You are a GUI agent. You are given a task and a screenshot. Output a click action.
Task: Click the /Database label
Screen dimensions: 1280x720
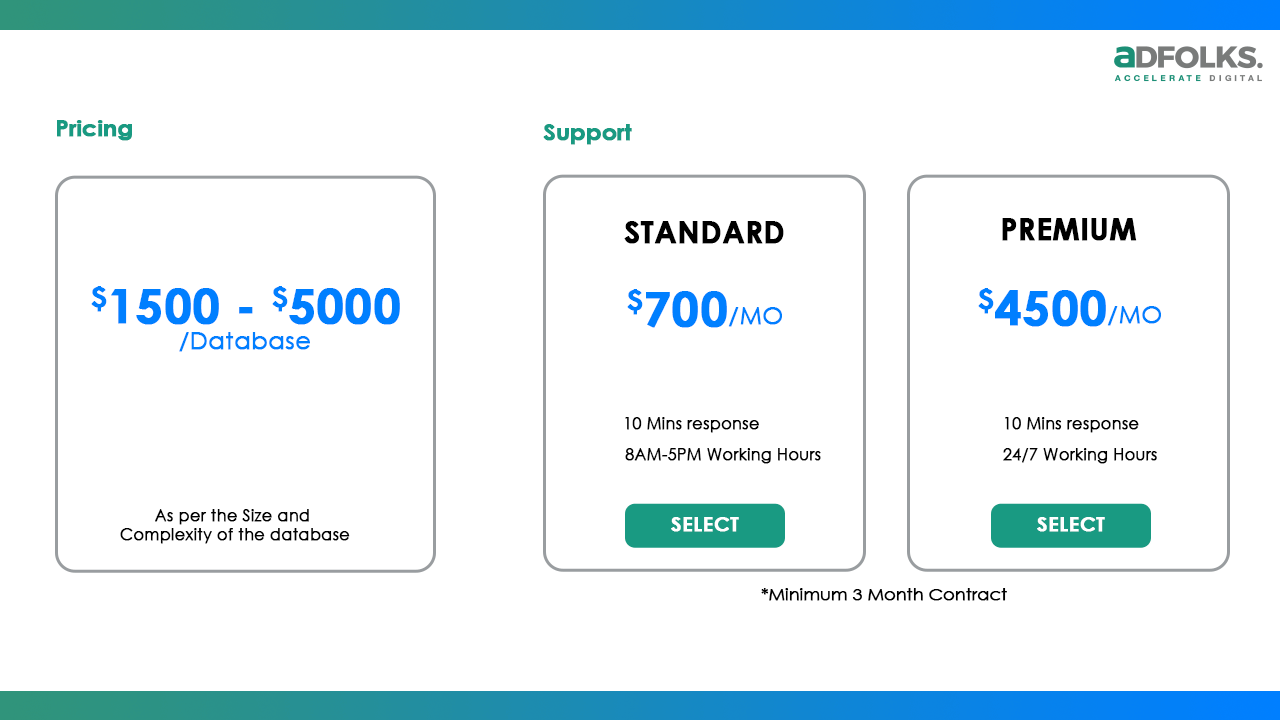(x=245, y=342)
